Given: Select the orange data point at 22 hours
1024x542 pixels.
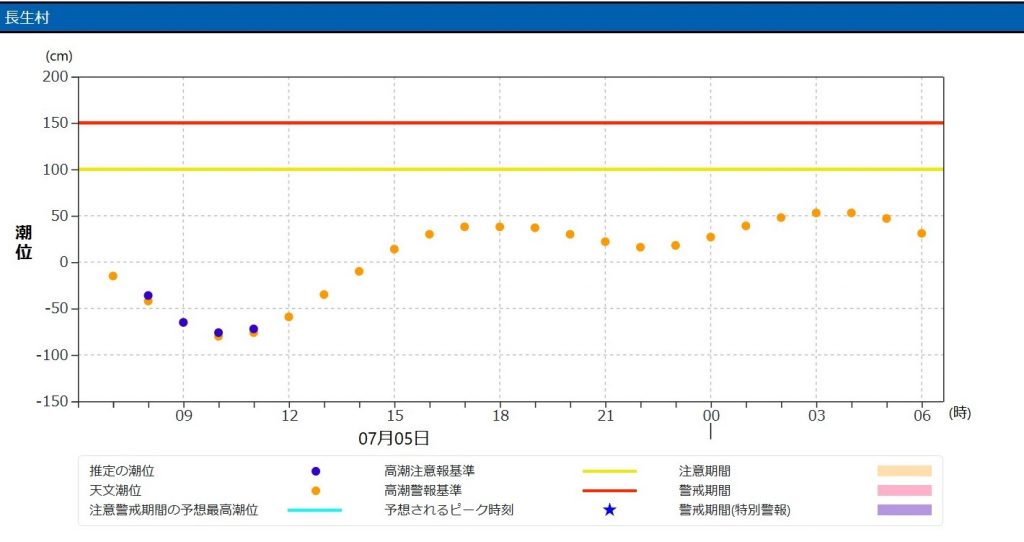Looking at the screenshot, I should [x=641, y=247].
